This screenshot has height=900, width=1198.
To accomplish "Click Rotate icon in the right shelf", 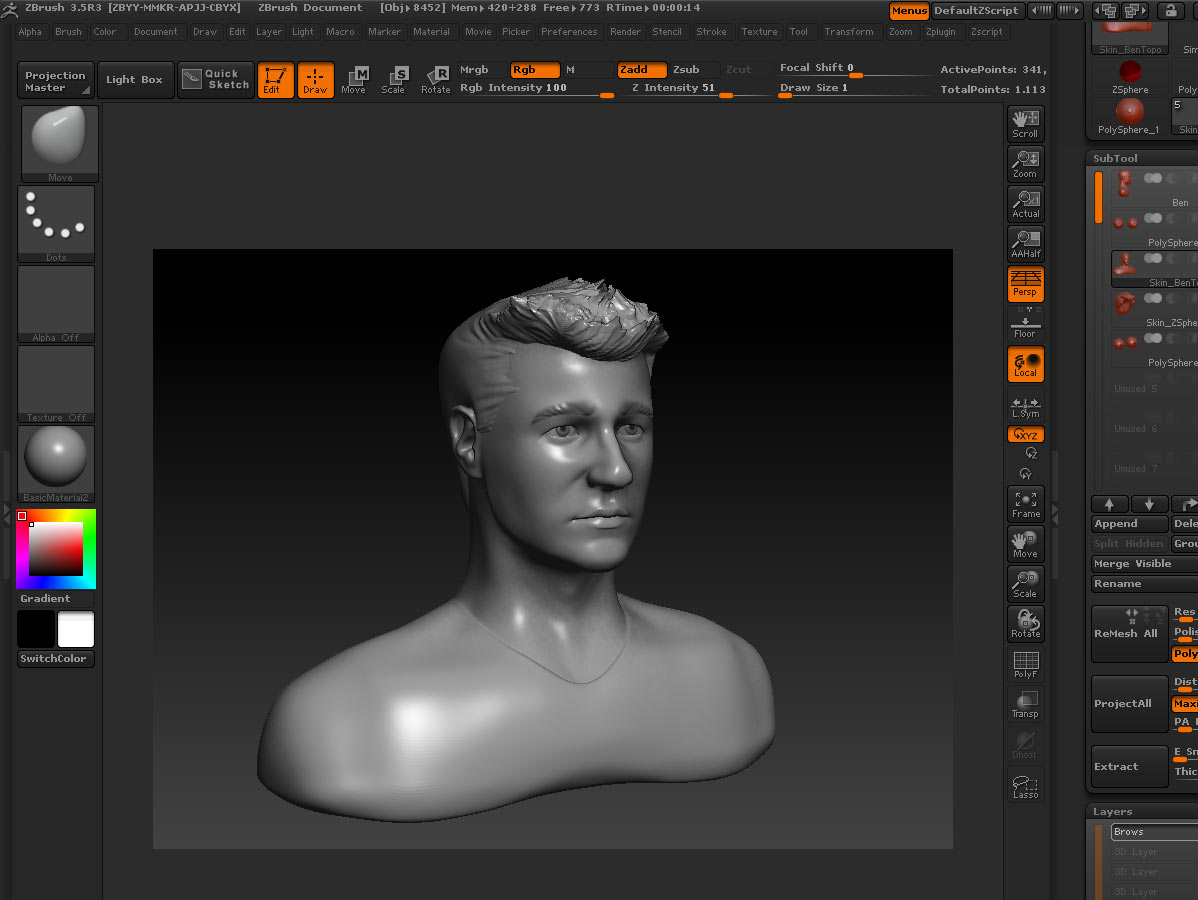I will [x=1025, y=624].
